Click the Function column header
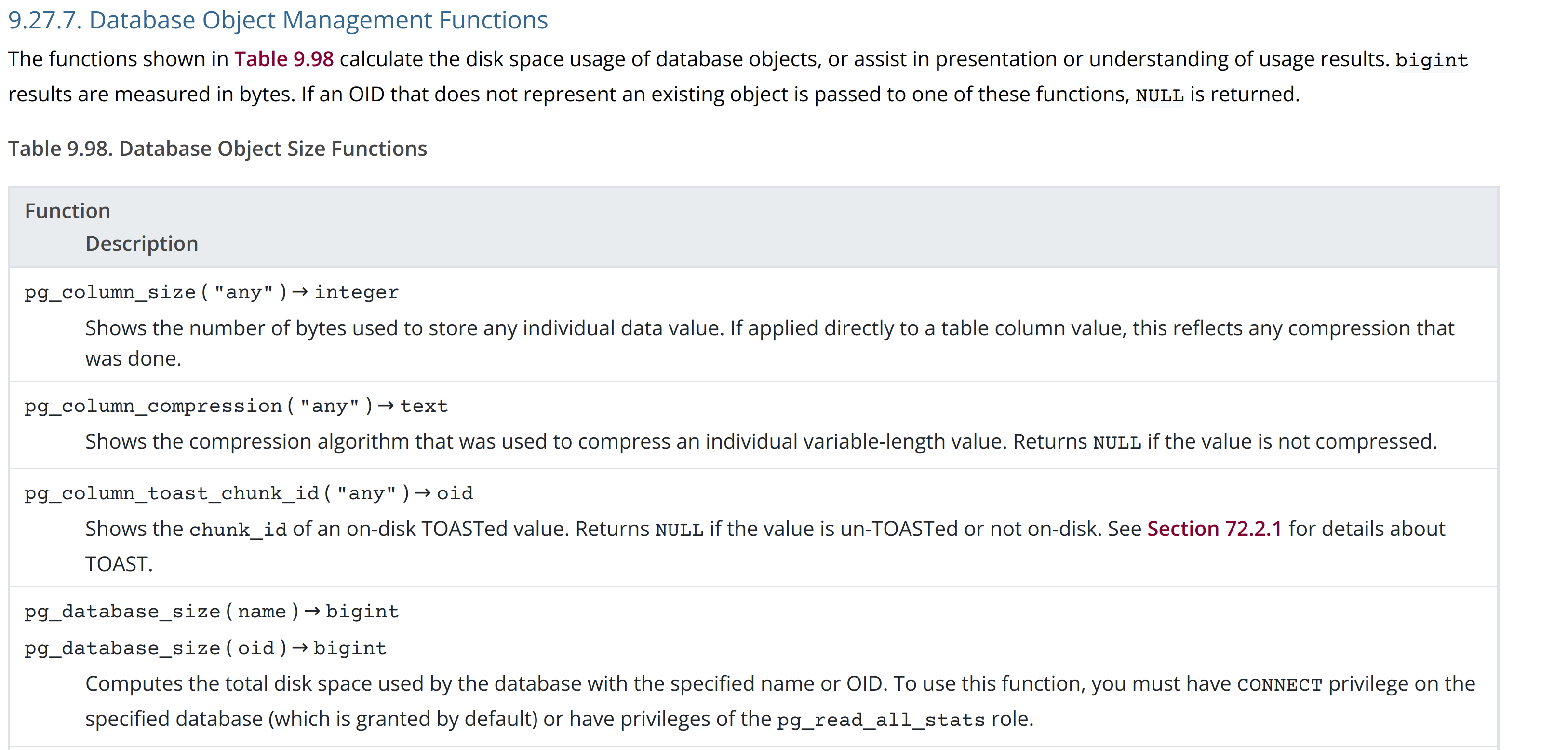Image resolution: width=1568 pixels, height=750 pixels. (67, 211)
